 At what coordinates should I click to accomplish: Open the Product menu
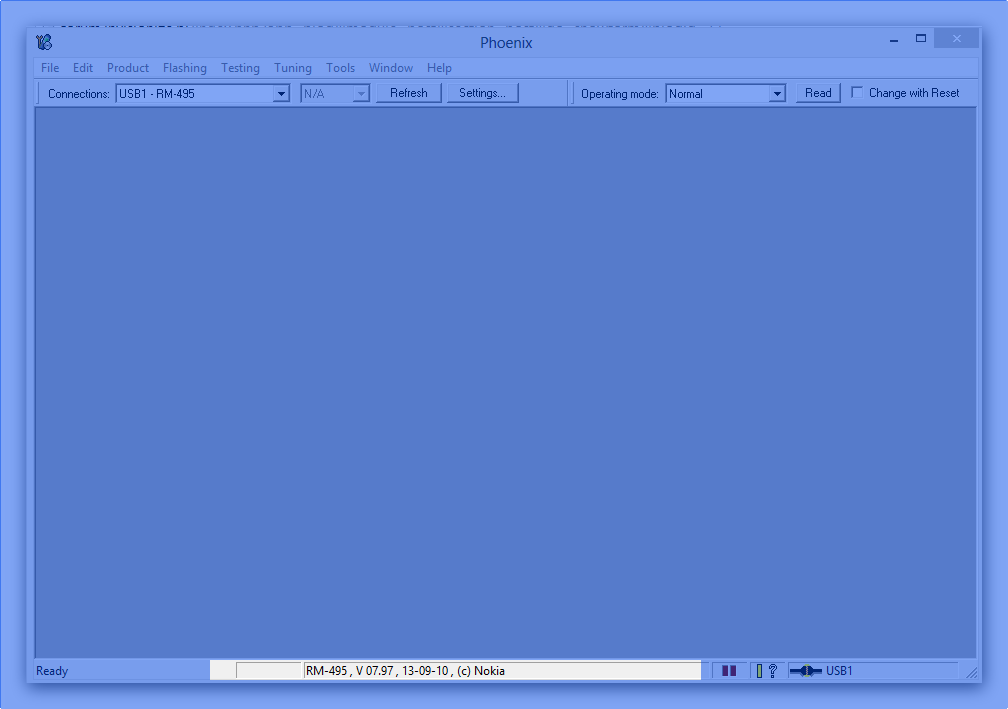(x=128, y=68)
